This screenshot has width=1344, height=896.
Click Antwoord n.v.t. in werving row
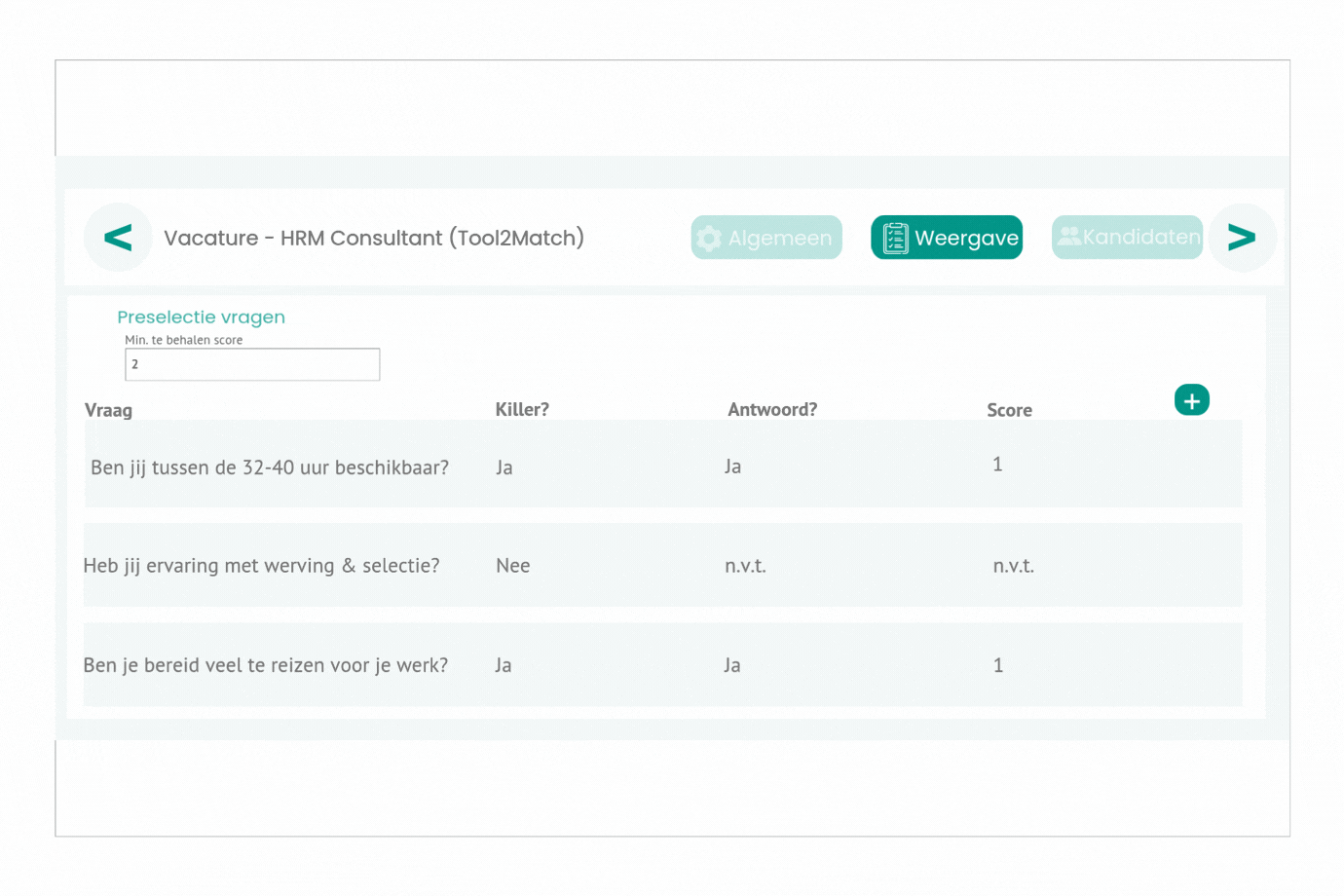745,566
